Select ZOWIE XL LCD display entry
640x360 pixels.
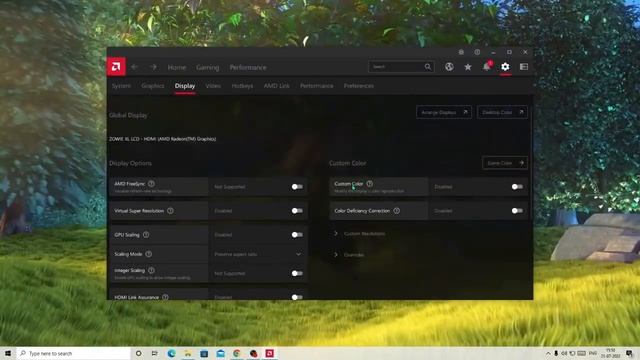[x=162, y=139]
